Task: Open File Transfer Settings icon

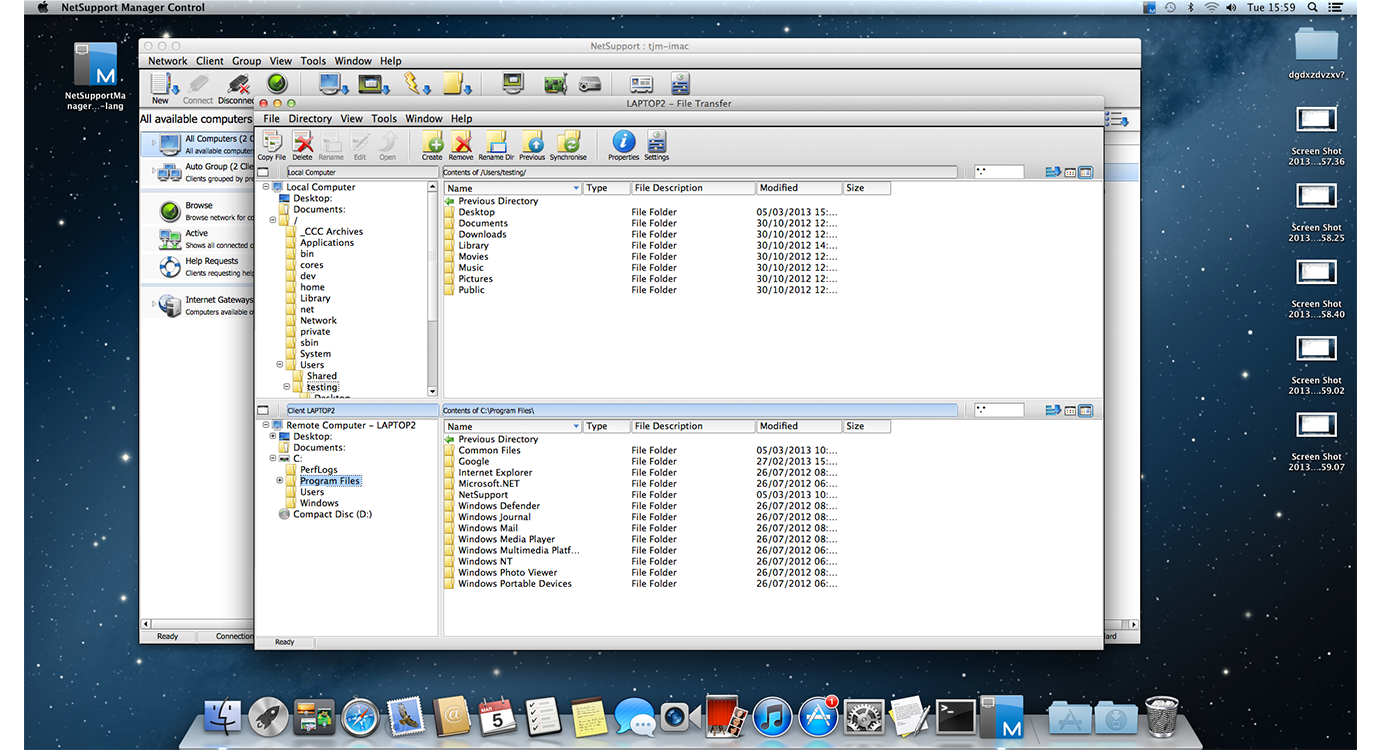Action: tap(656, 144)
